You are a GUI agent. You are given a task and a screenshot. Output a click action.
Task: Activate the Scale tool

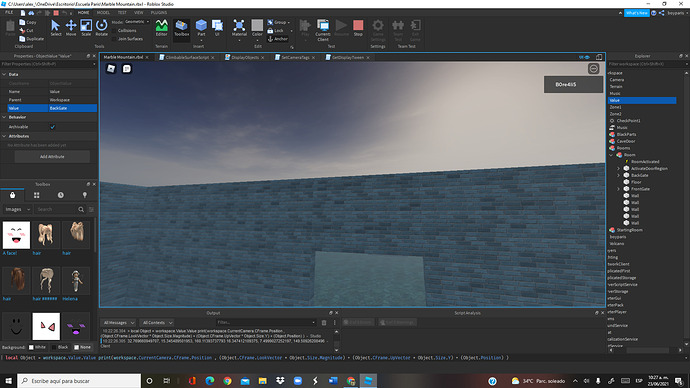point(86,28)
